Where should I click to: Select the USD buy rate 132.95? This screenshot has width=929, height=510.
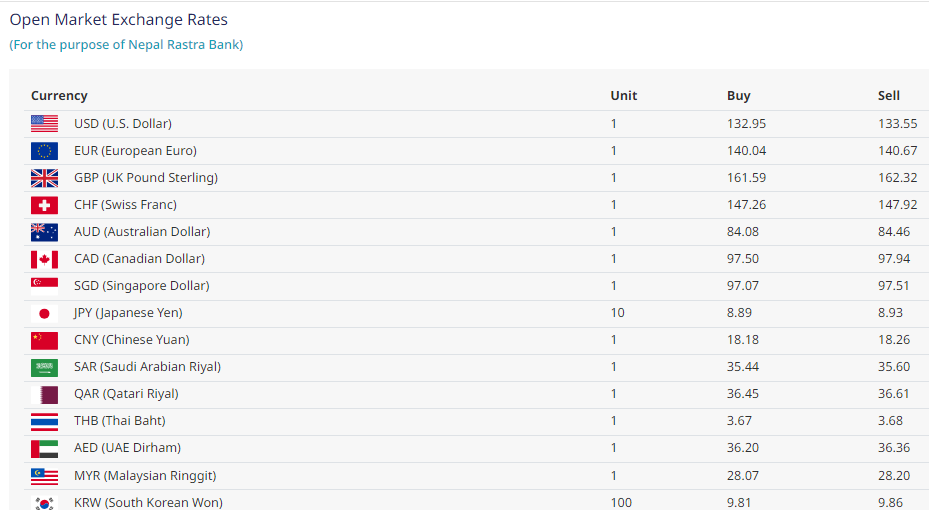click(746, 124)
